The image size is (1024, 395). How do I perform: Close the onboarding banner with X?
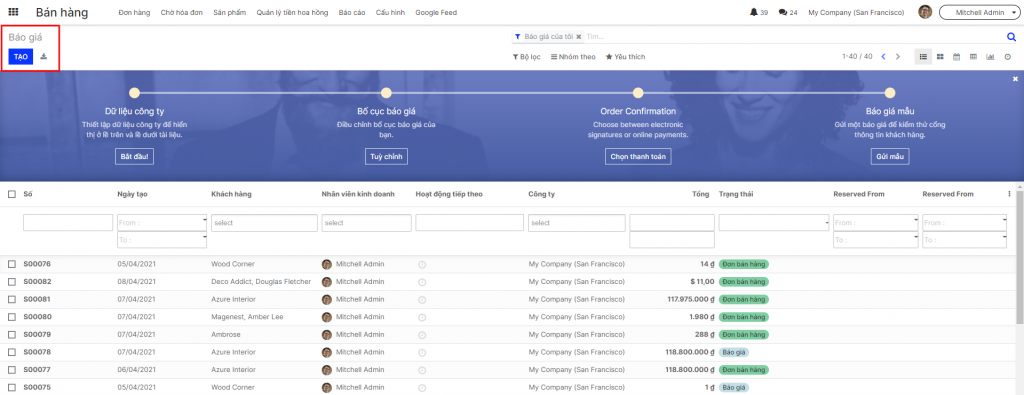(1016, 78)
